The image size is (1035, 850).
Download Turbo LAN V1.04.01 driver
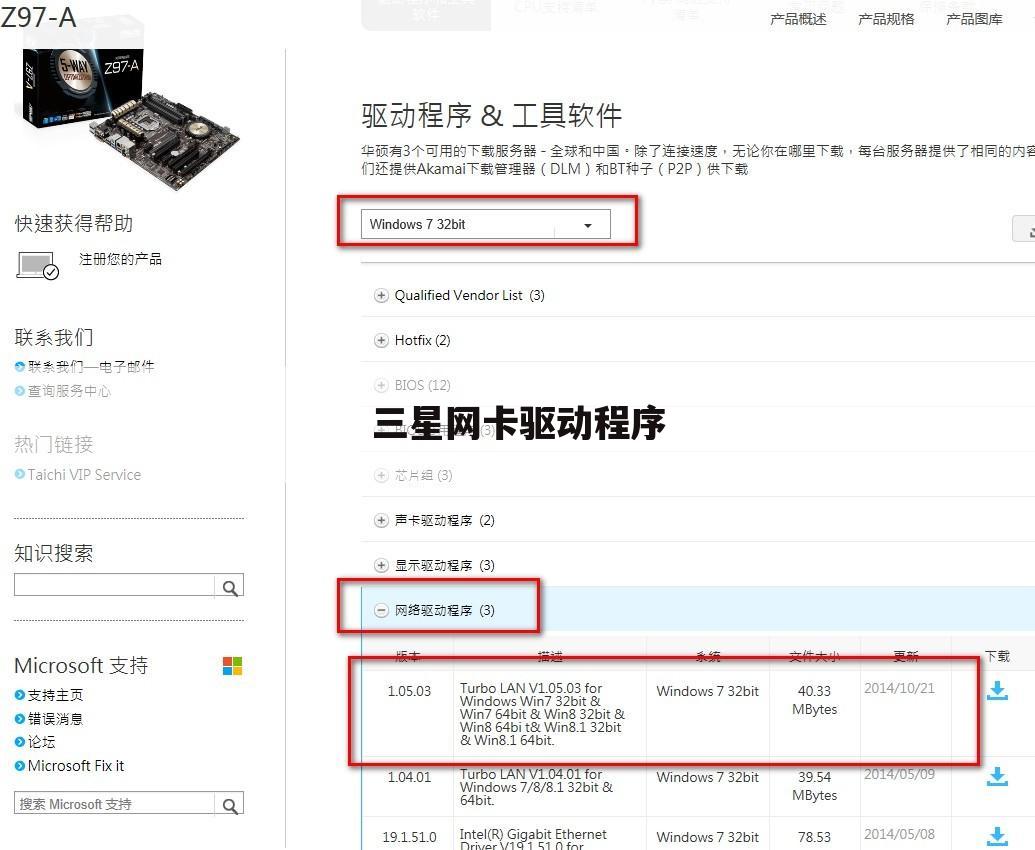pyautogui.click(x=997, y=777)
